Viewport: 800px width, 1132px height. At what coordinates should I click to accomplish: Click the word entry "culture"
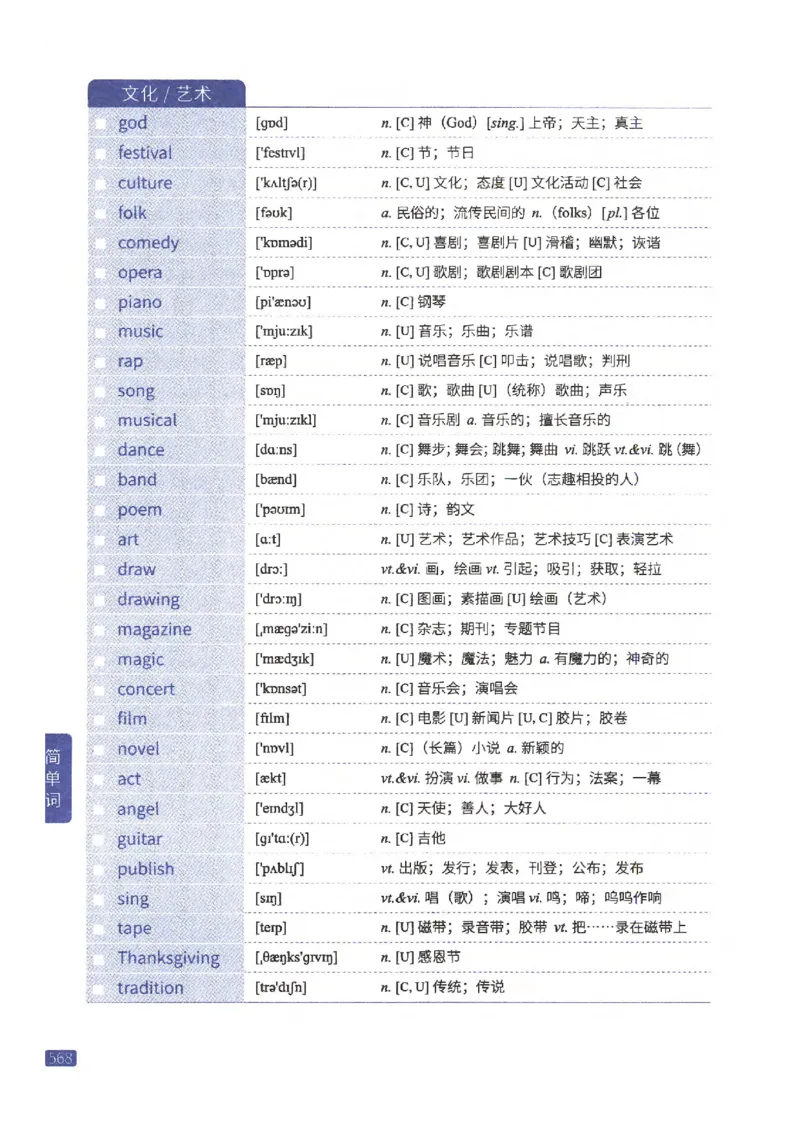pyautogui.click(x=146, y=182)
